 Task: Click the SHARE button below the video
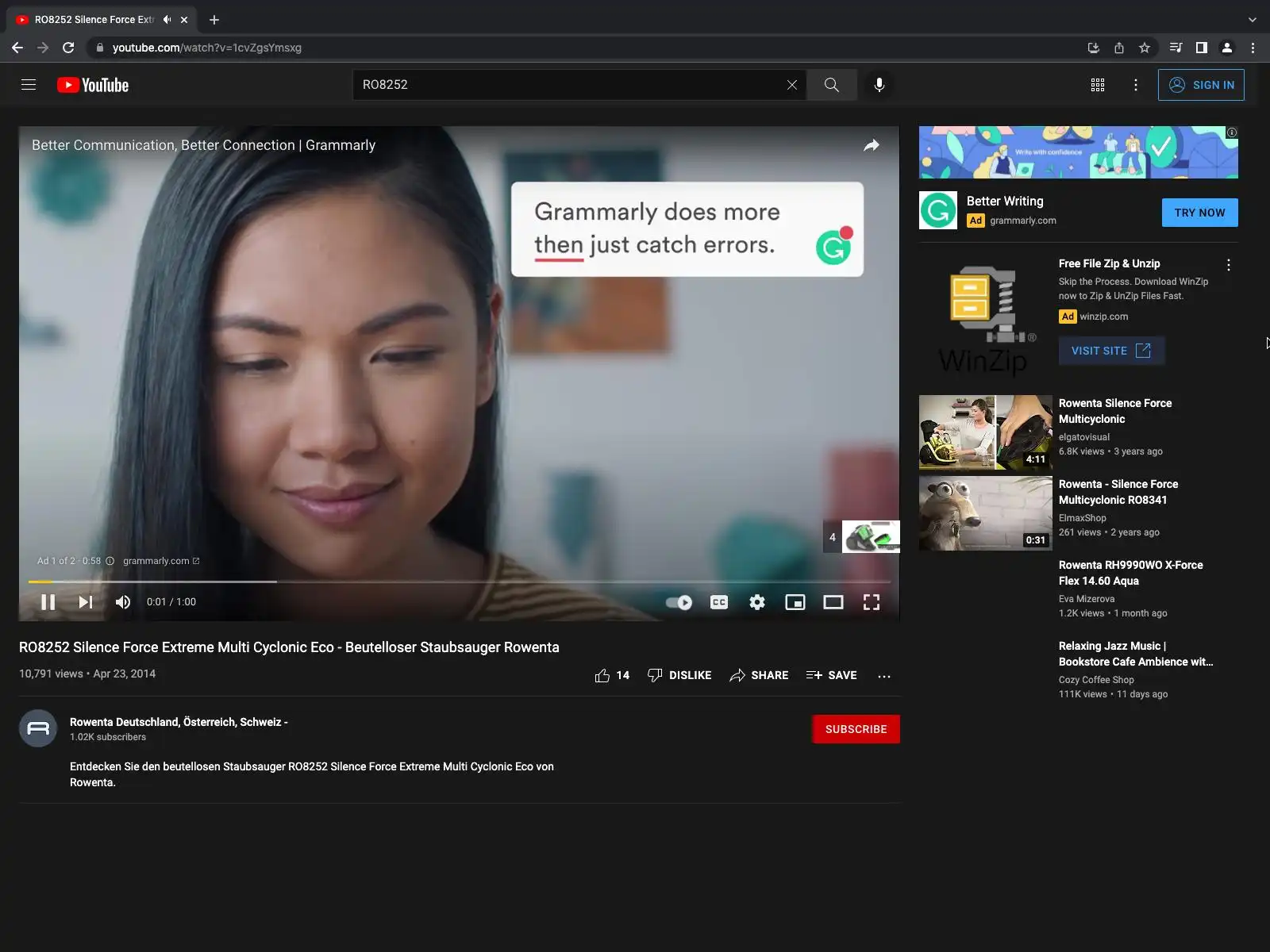pyautogui.click(x=759, y=675)
